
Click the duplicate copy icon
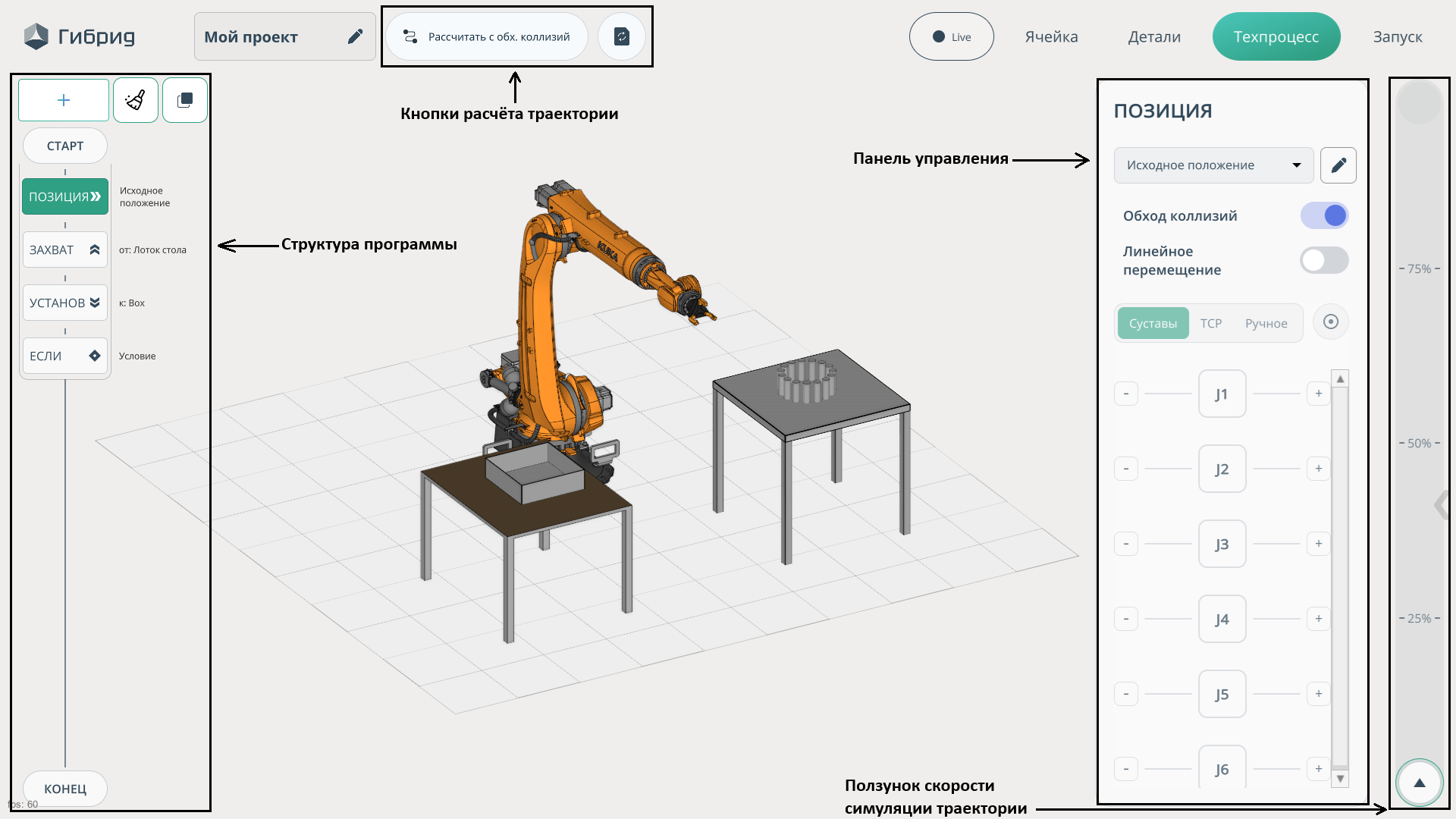(185, 100)
